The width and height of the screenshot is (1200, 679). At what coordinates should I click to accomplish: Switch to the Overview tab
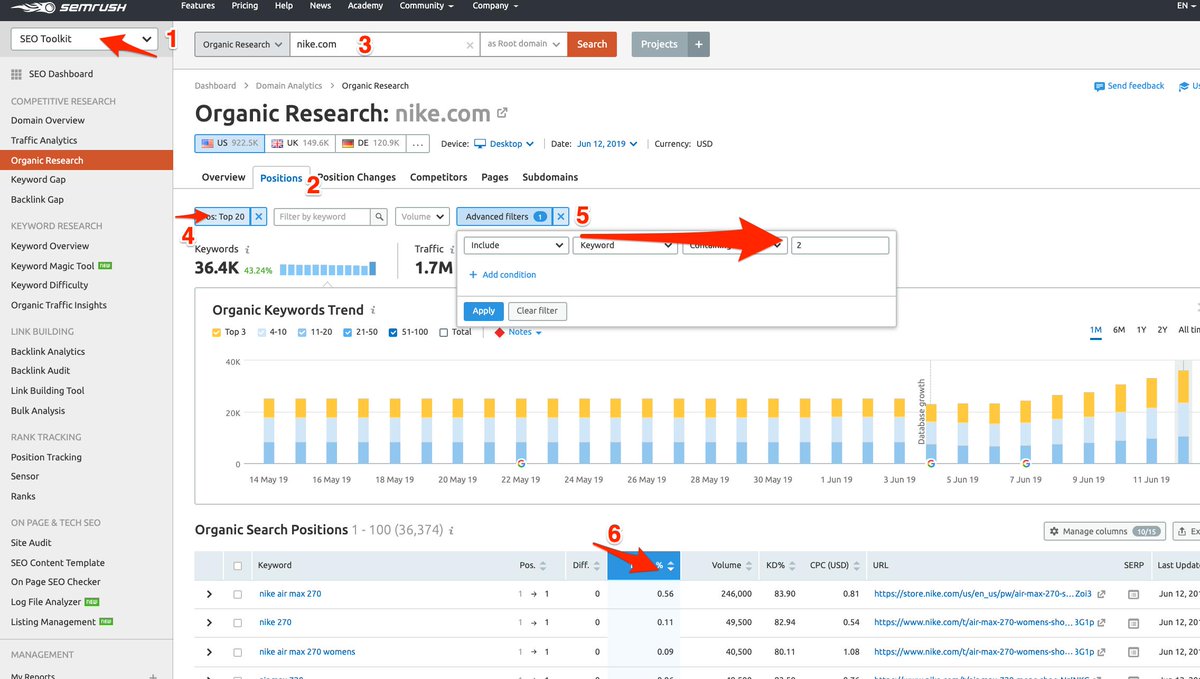(223, 177)
